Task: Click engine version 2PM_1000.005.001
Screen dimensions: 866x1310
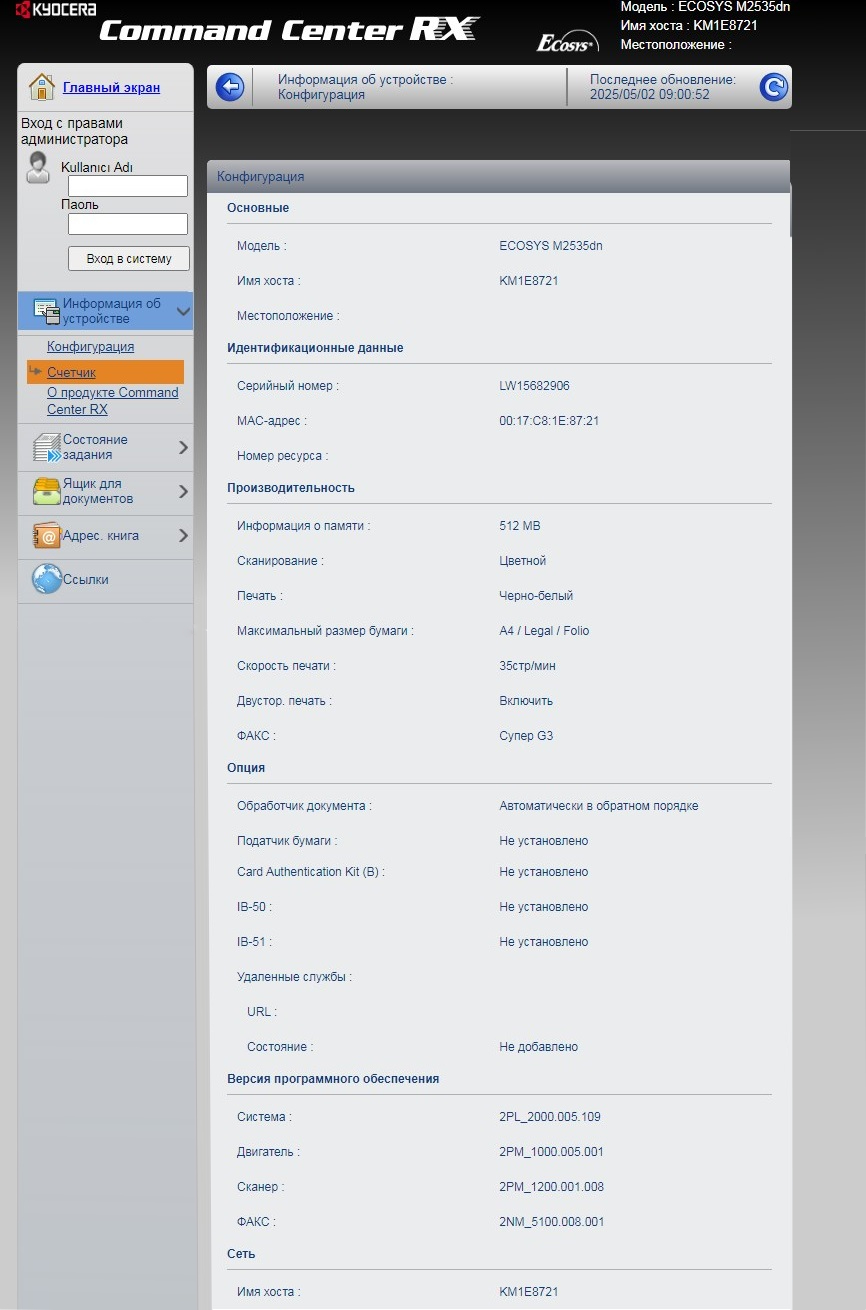Action: coord(551,1152)
